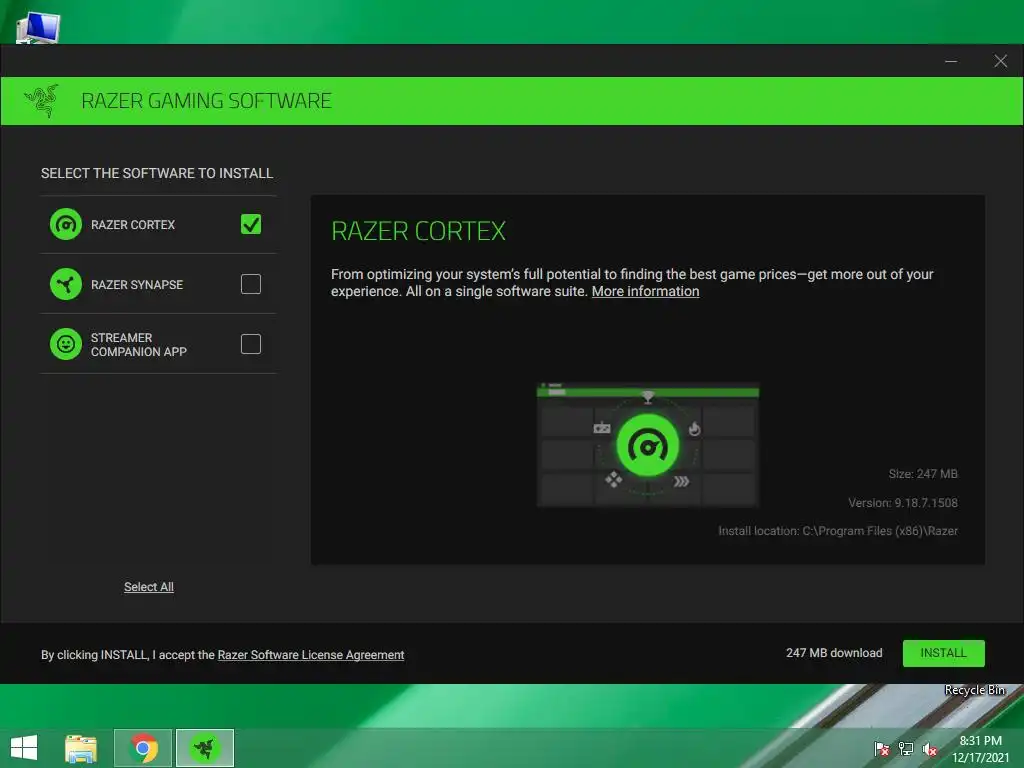Open Google Chrome from the taskbar

pos(143,748)
